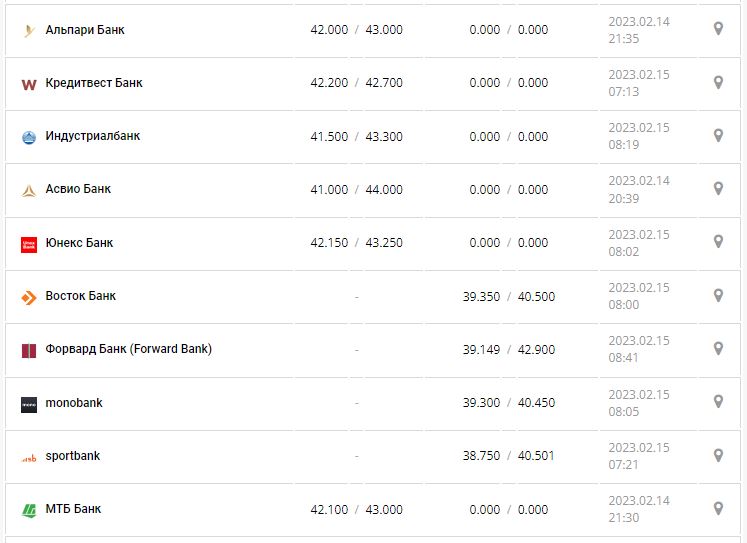
Task: Click the monobank black logo icon
Action: tap(28, 404)
